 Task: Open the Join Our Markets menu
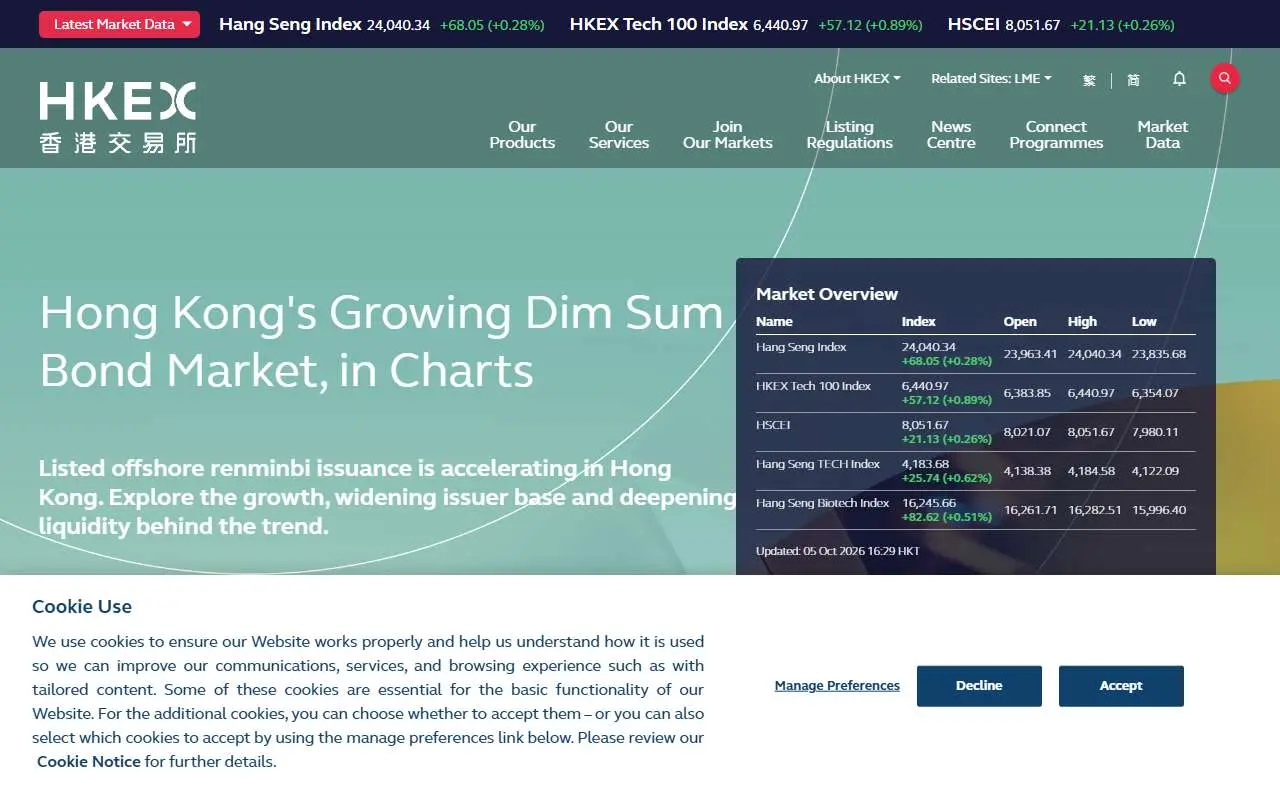coord(727,135)
